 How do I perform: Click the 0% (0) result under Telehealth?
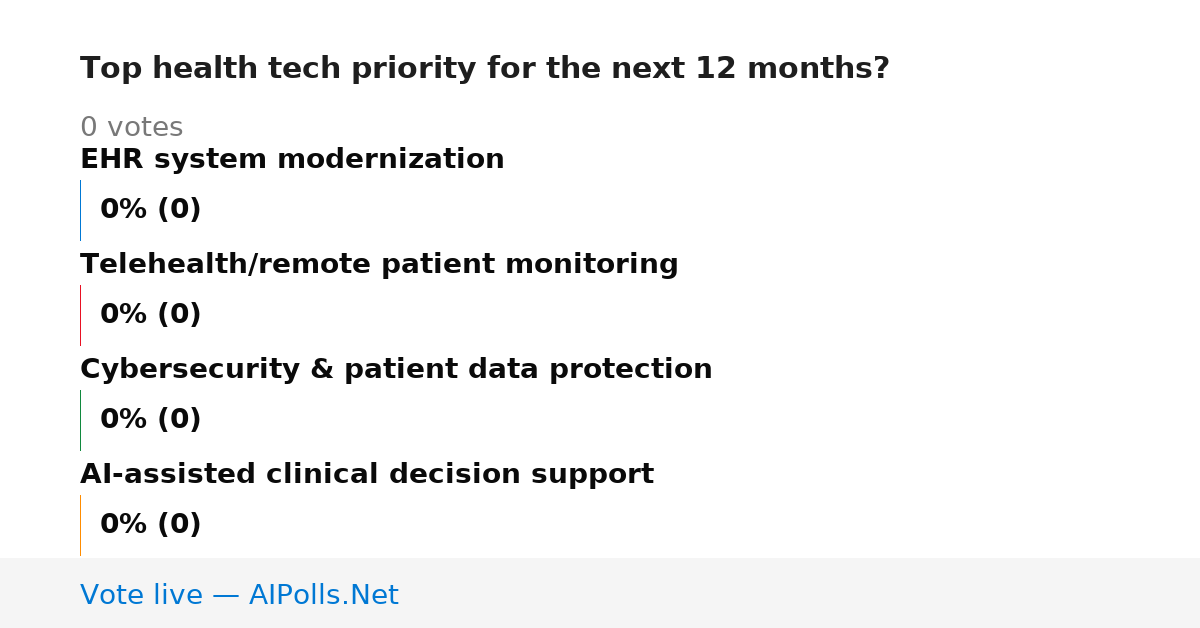(151, 315)
